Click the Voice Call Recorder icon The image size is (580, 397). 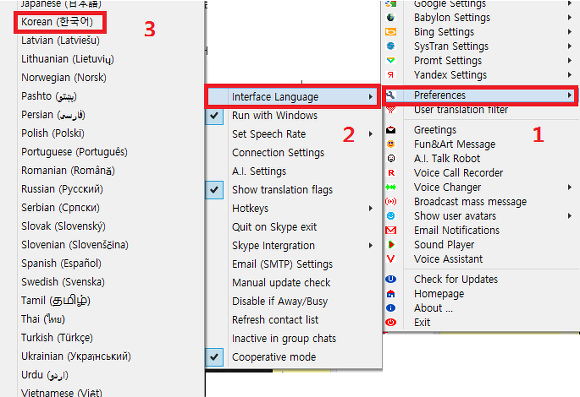point(391,173)
